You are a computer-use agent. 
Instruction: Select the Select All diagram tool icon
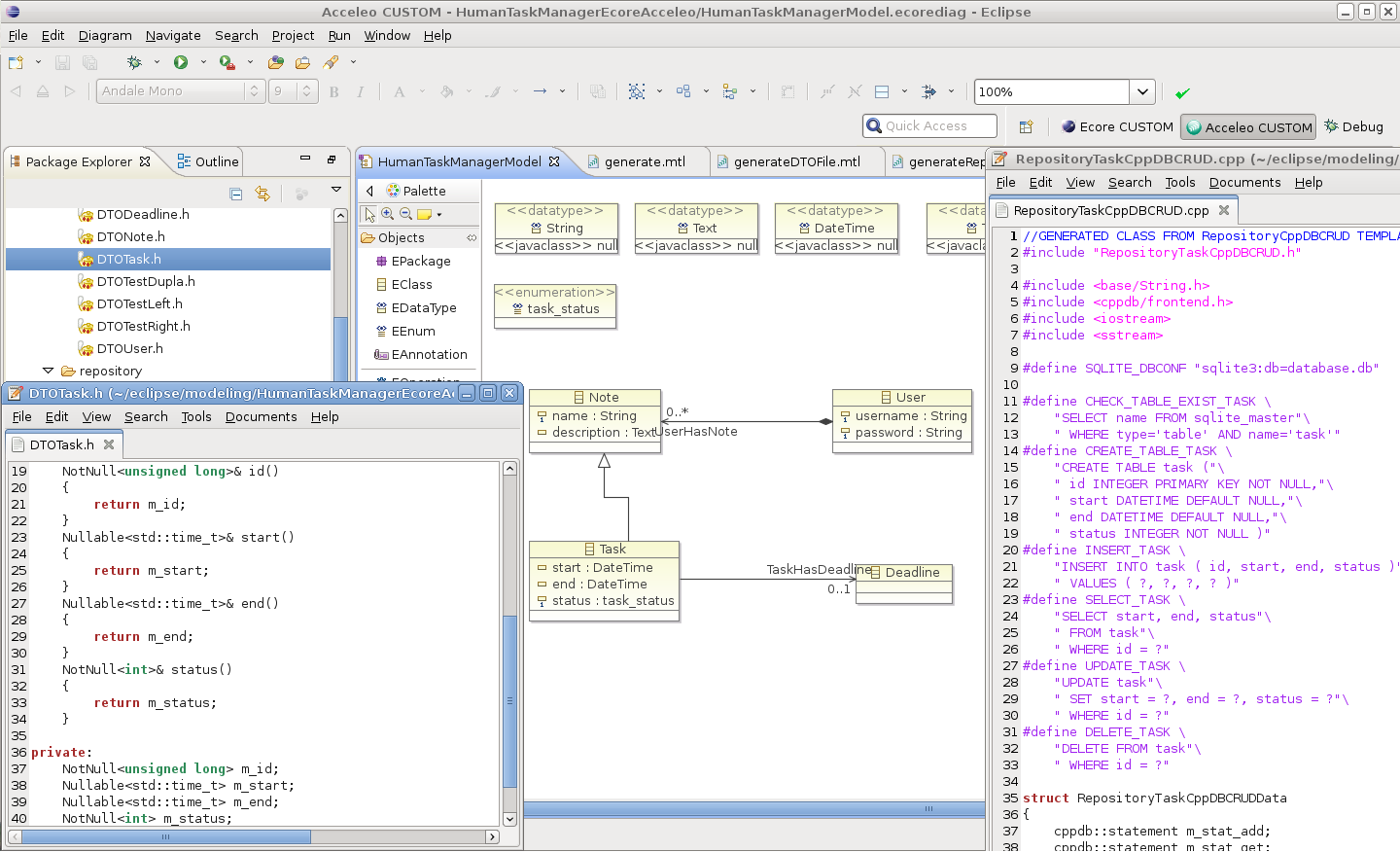pos(637,91)
